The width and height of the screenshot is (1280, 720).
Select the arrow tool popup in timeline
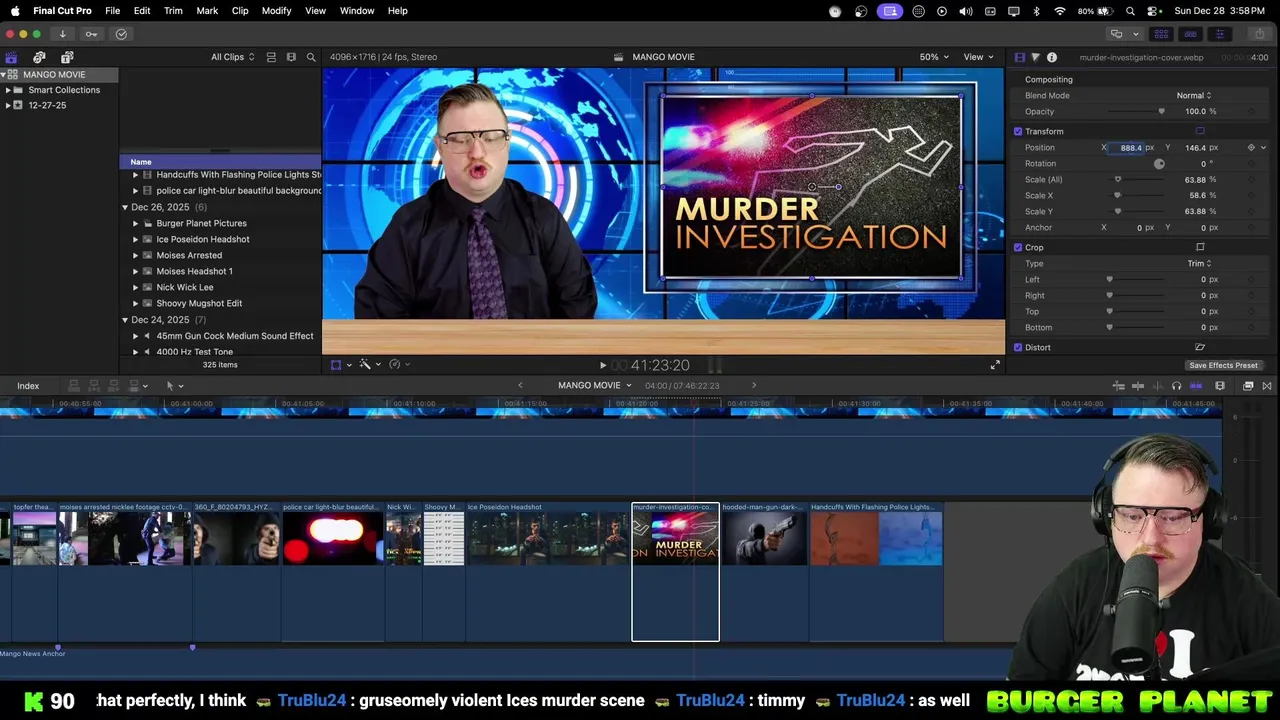tap(174, 386)
